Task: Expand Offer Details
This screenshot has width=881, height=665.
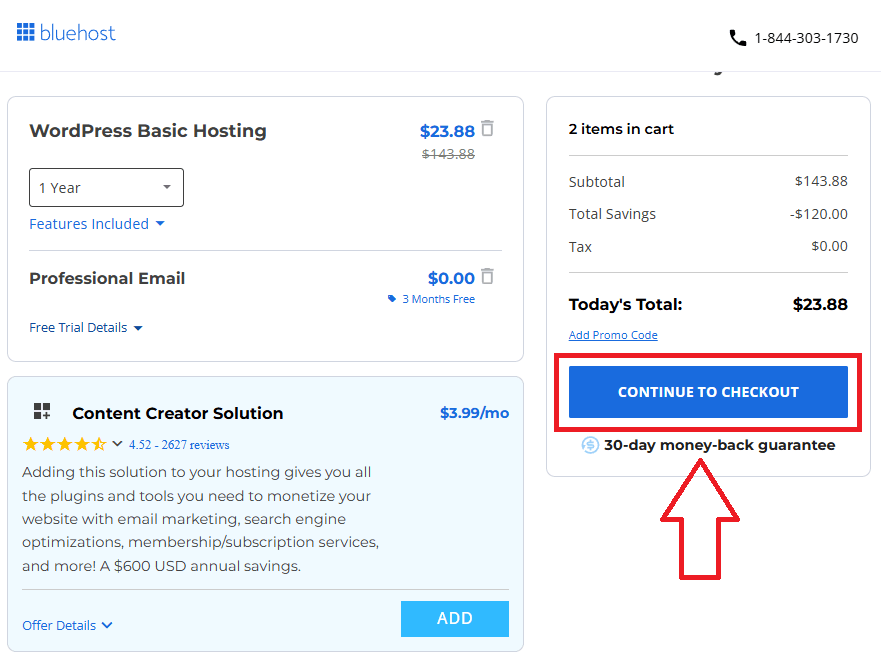Action: pos(67,624)
